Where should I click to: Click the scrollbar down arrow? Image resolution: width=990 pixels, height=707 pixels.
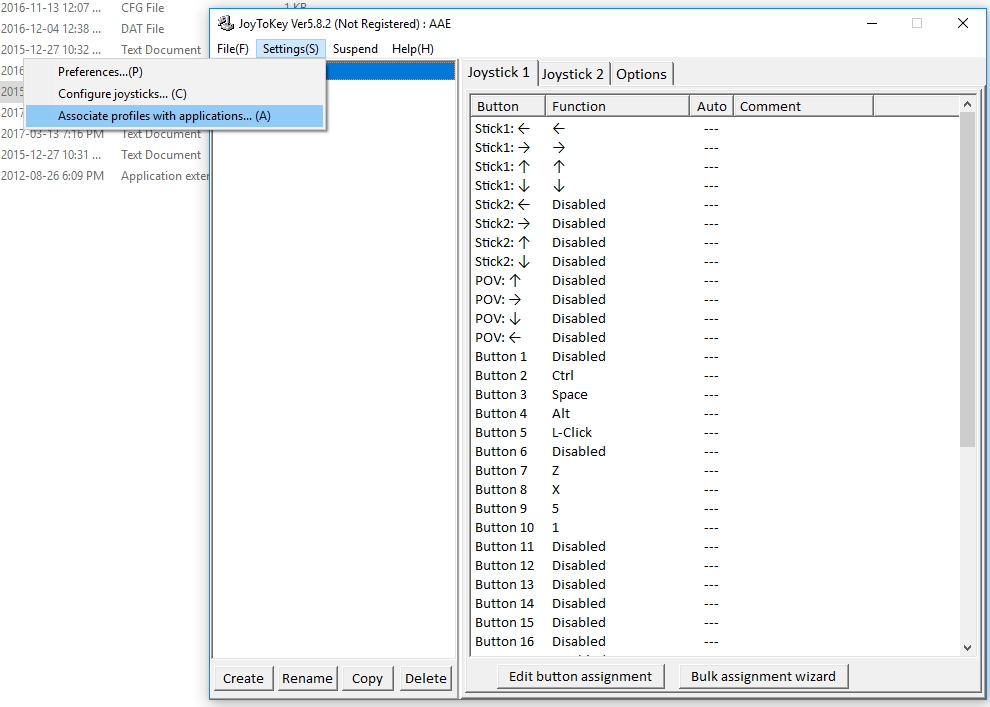[x=967, y=648]
